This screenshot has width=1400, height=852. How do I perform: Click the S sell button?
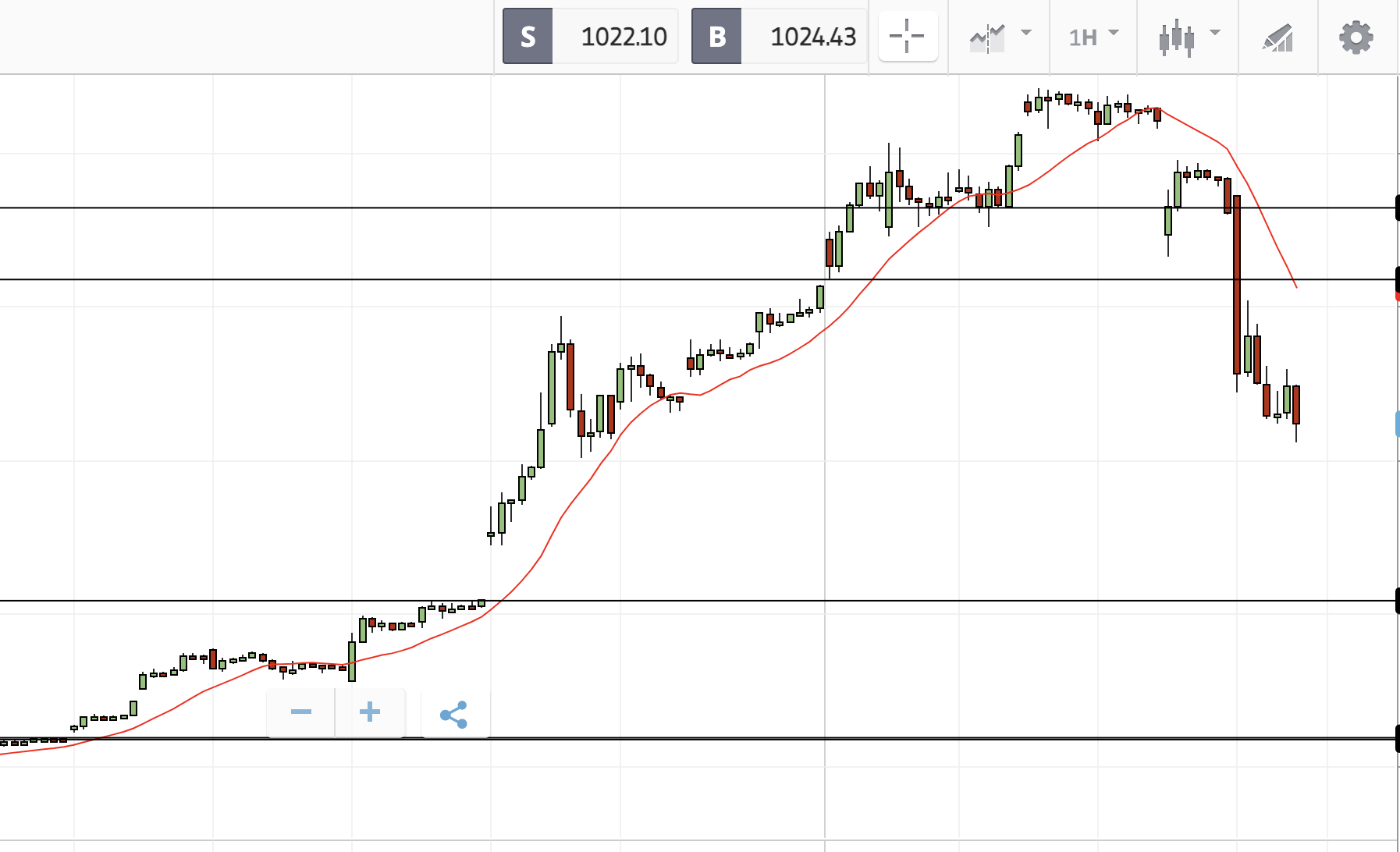tap(528, 36)
